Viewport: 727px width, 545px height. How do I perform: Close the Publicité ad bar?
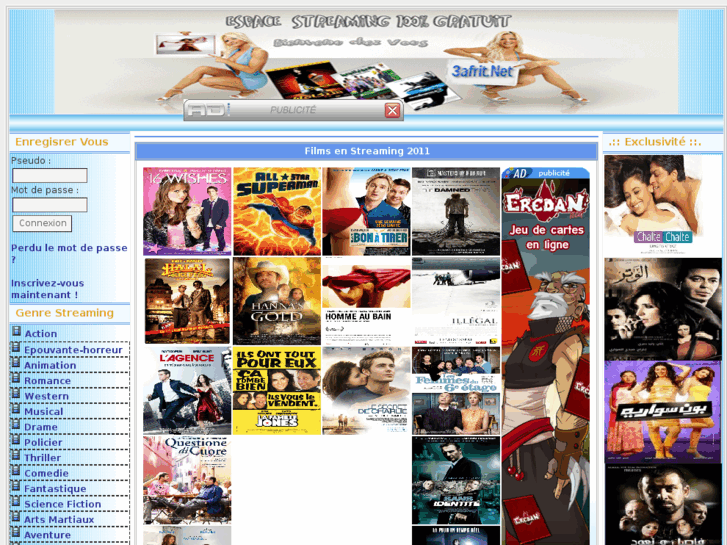pyautogui.click(x=392, y=110)
